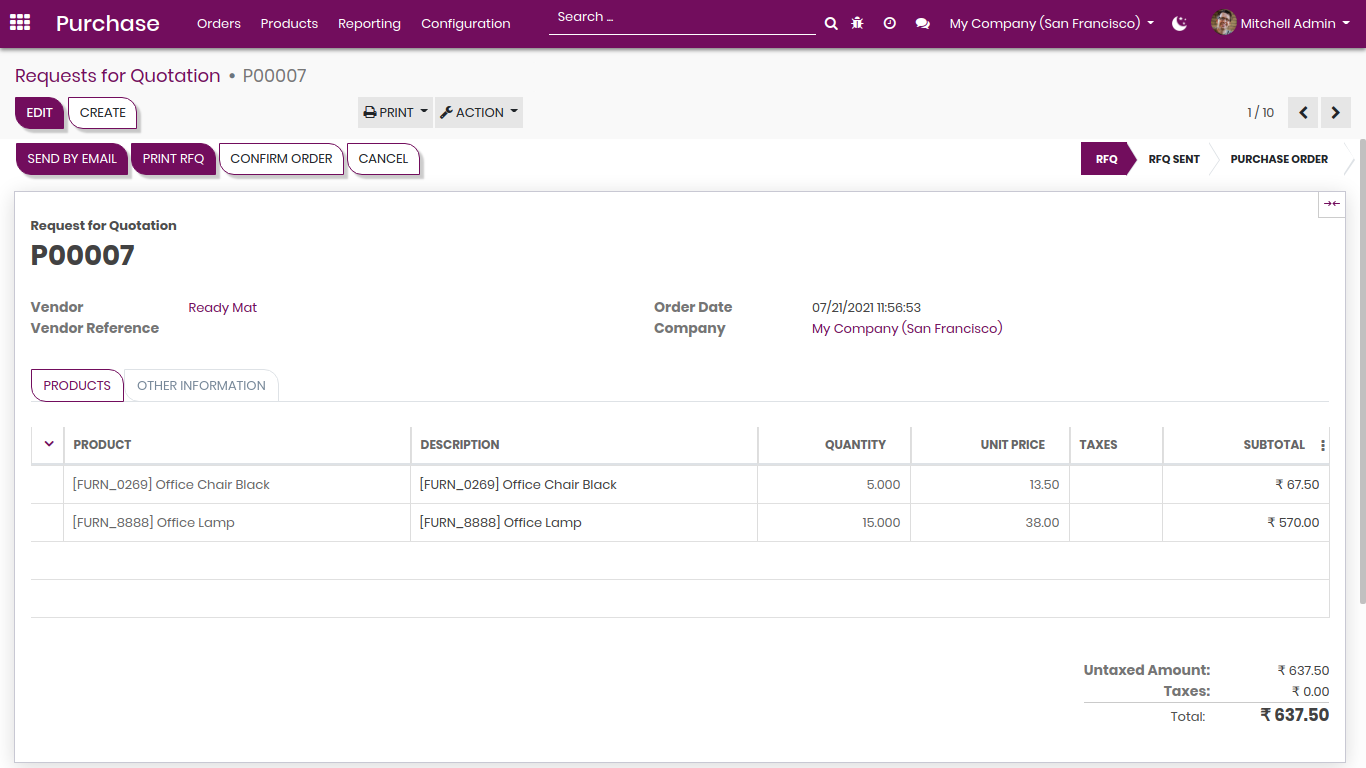Select RFQ Sent status stage

pos(1173,159)
